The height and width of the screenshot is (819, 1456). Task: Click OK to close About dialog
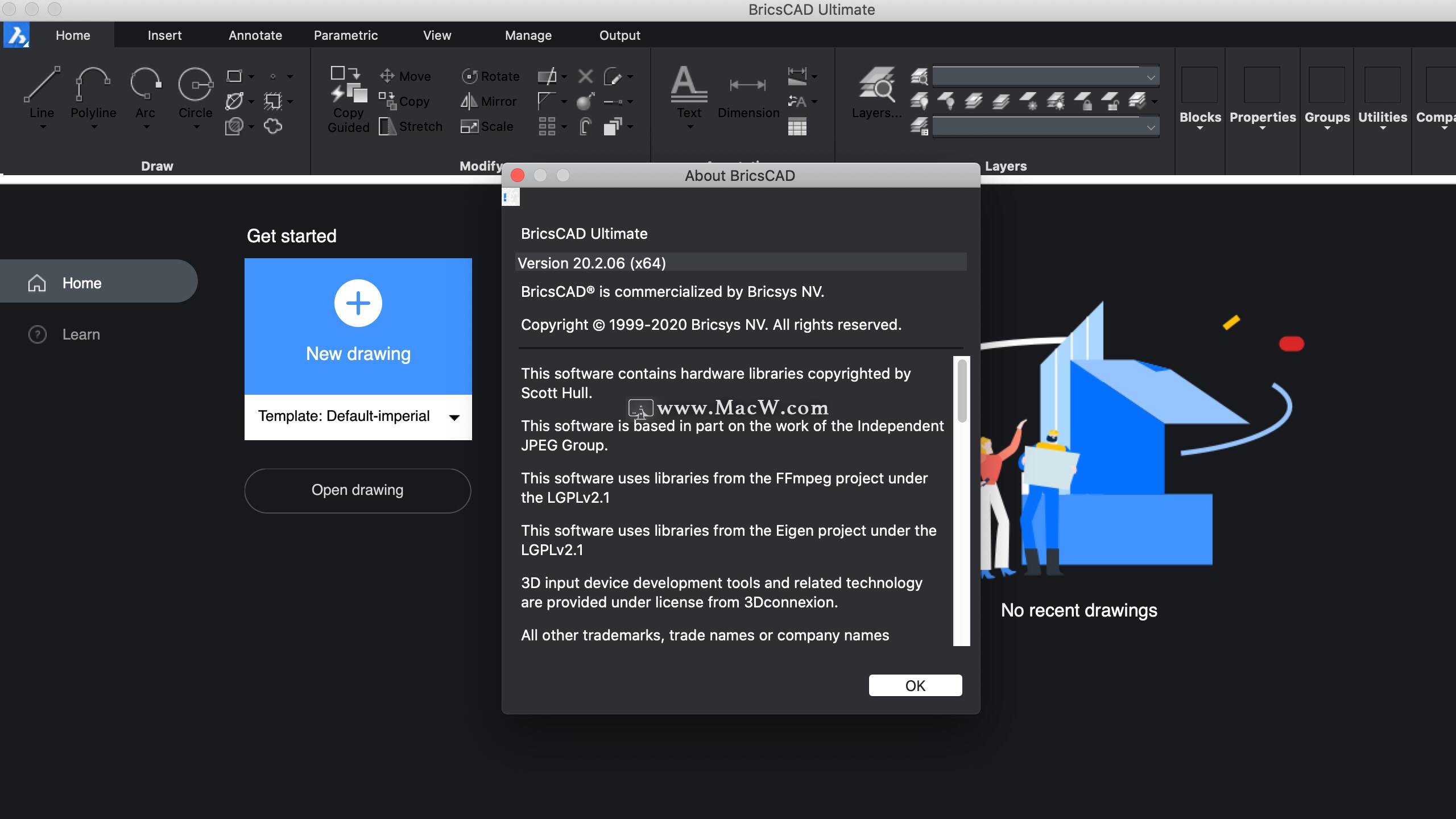click(915, 684)
